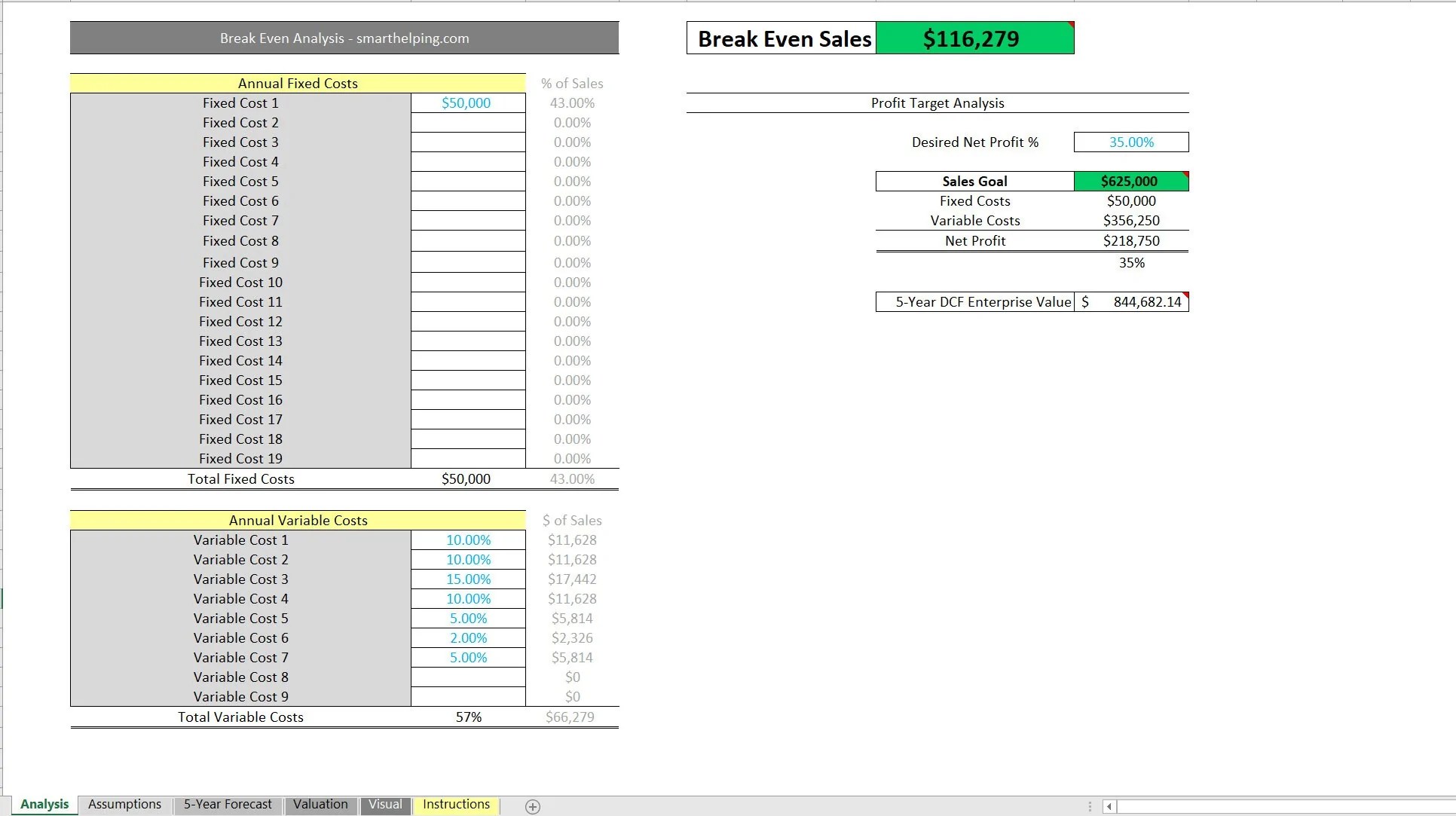The height and width of the screenshot is (816, 1456).
Task: Open the Instructions sheet
Action: 456,805
